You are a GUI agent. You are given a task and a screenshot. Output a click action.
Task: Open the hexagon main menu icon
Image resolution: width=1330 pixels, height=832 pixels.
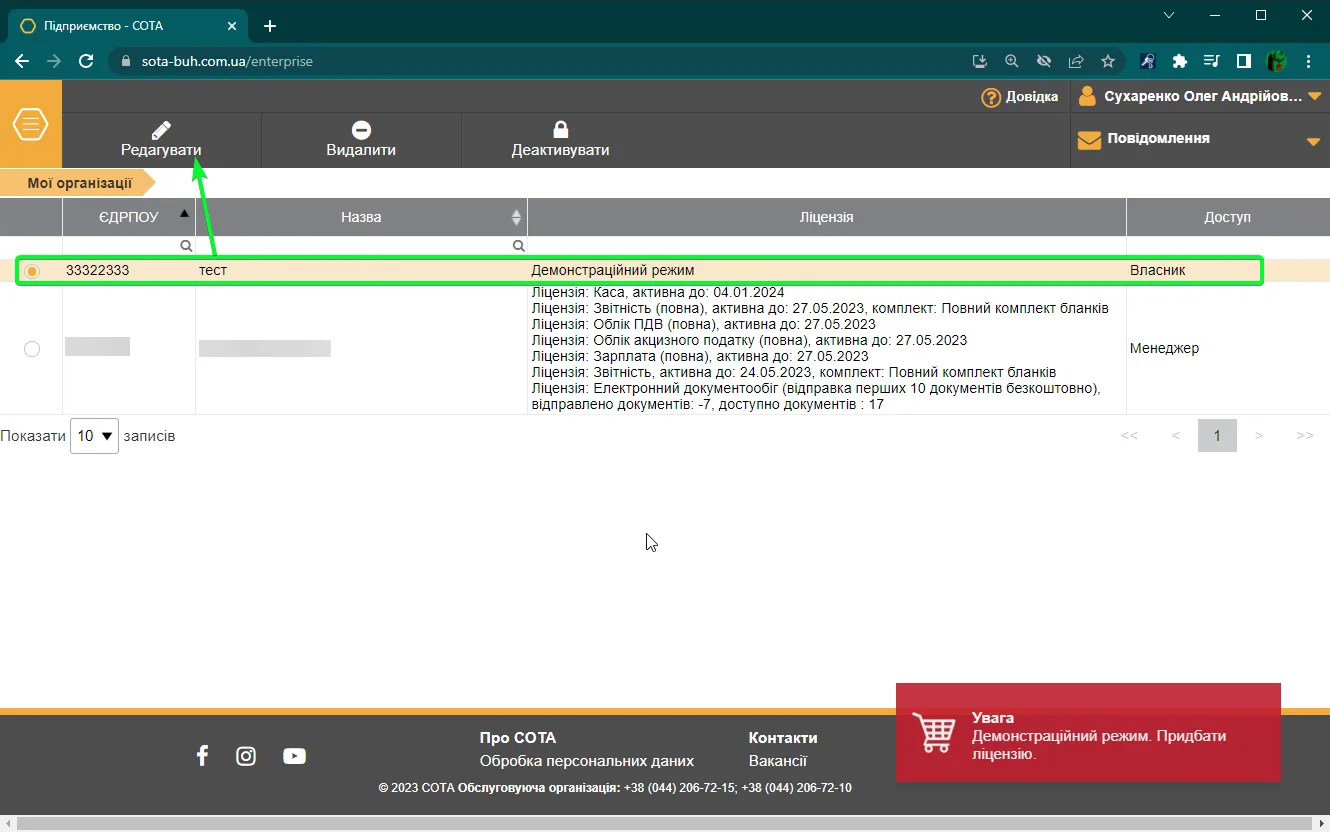30,124
